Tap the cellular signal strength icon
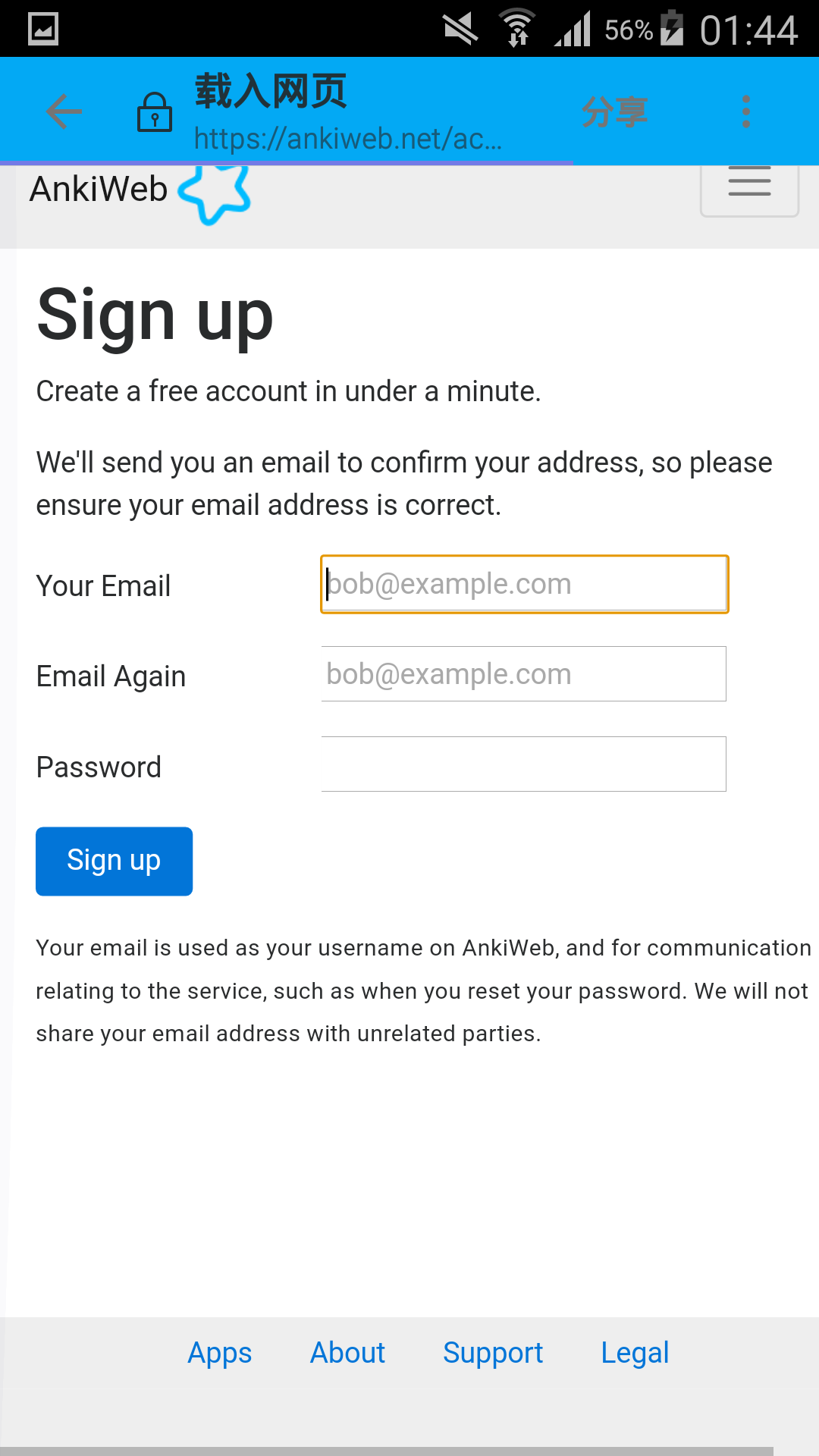819x1456 pixels. coord(573,29)
